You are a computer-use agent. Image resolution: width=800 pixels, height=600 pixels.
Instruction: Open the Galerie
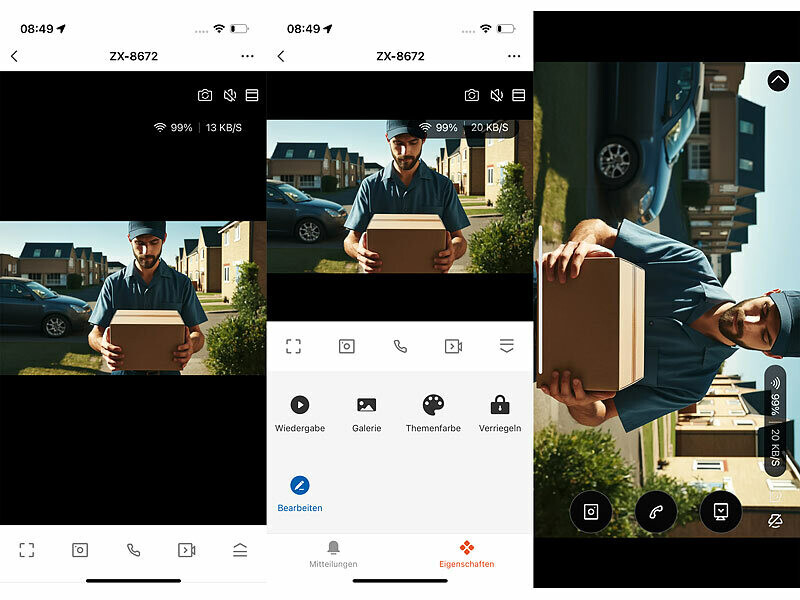pos(367,414)
